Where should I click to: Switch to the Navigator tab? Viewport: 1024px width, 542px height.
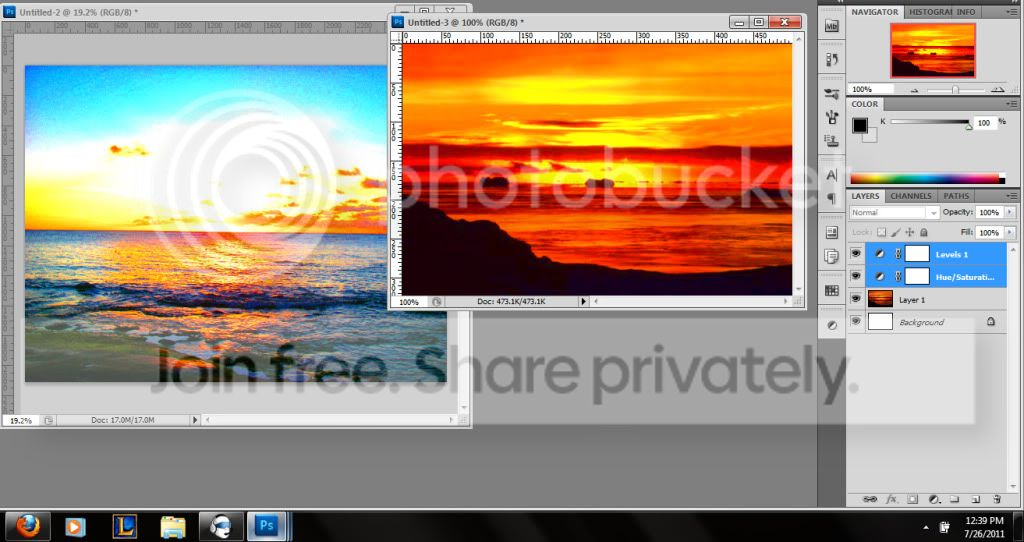point(874,12)
